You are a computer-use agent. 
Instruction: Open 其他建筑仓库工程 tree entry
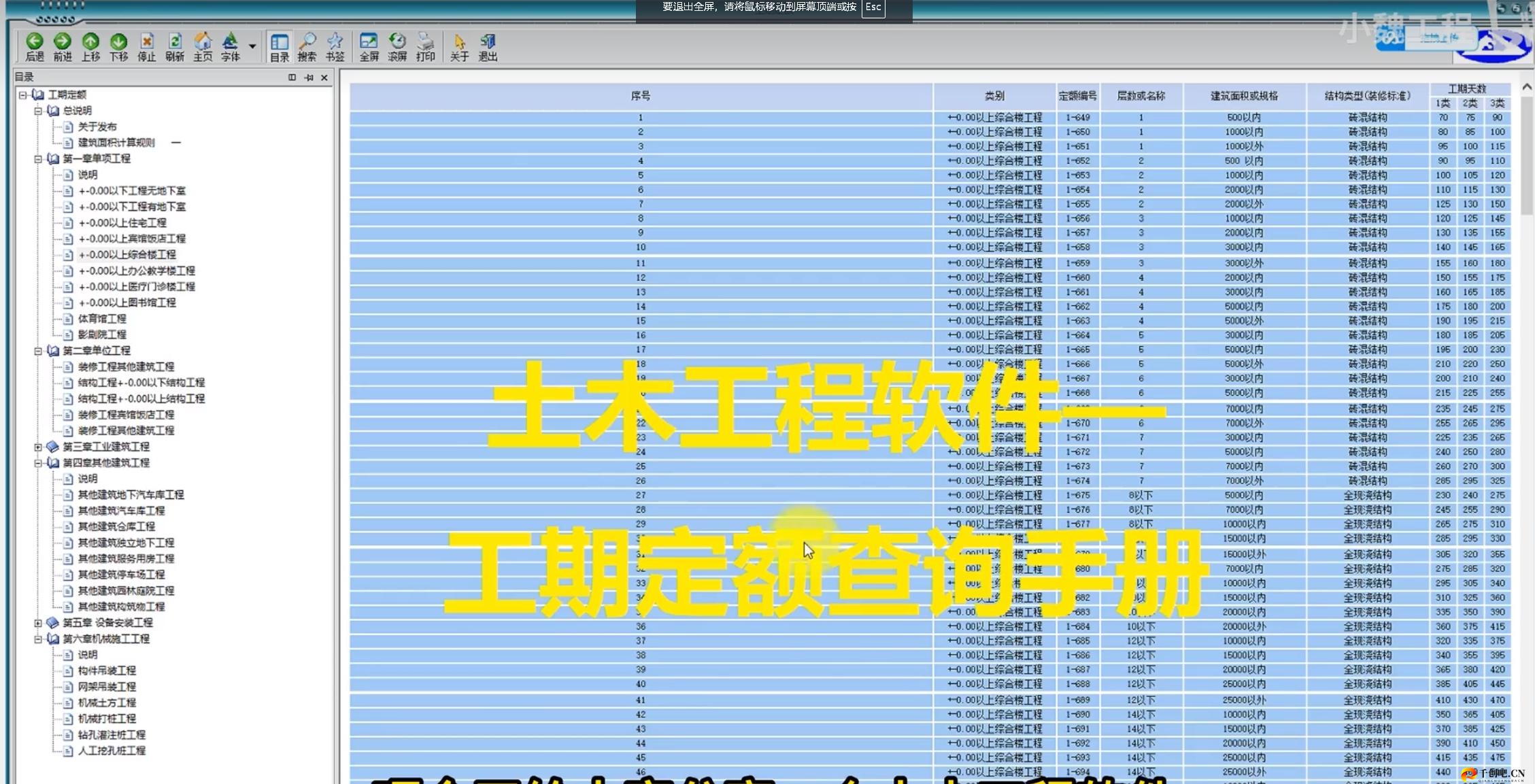116,527
